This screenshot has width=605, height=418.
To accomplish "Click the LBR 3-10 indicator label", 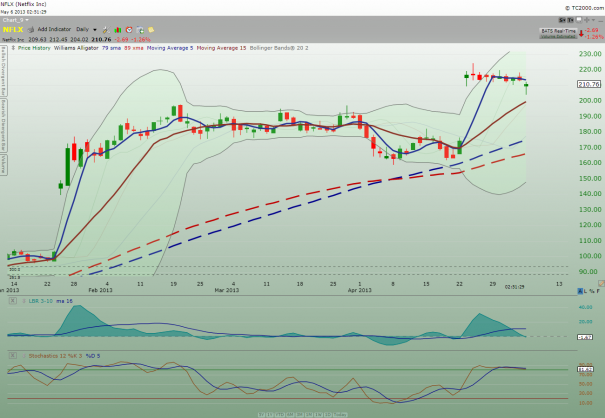I will [41, 301].
